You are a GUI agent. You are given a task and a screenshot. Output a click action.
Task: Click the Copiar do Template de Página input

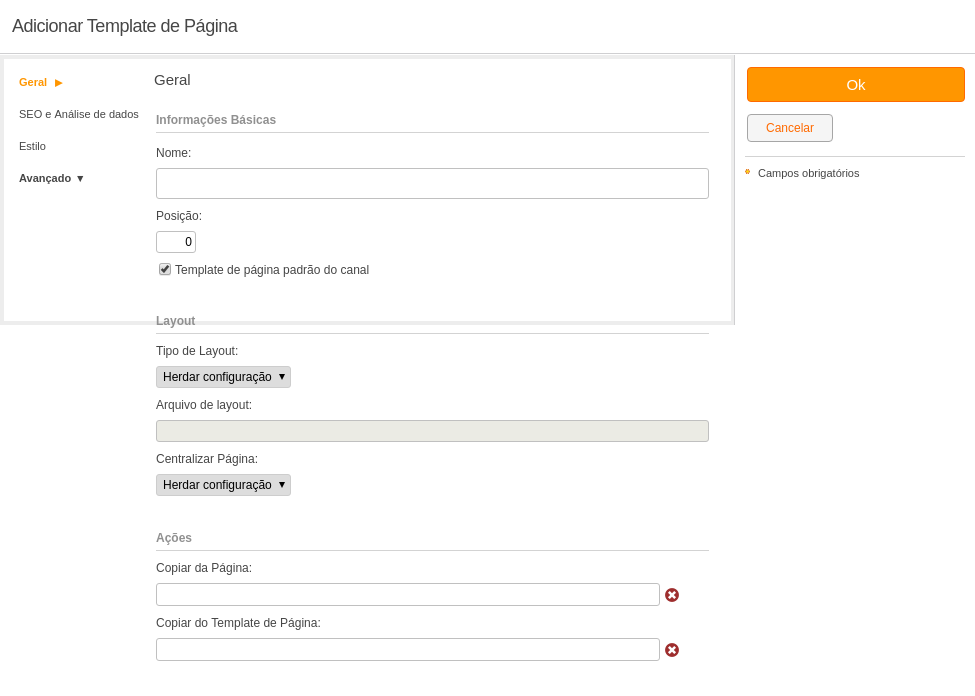(x=408, y=649)
